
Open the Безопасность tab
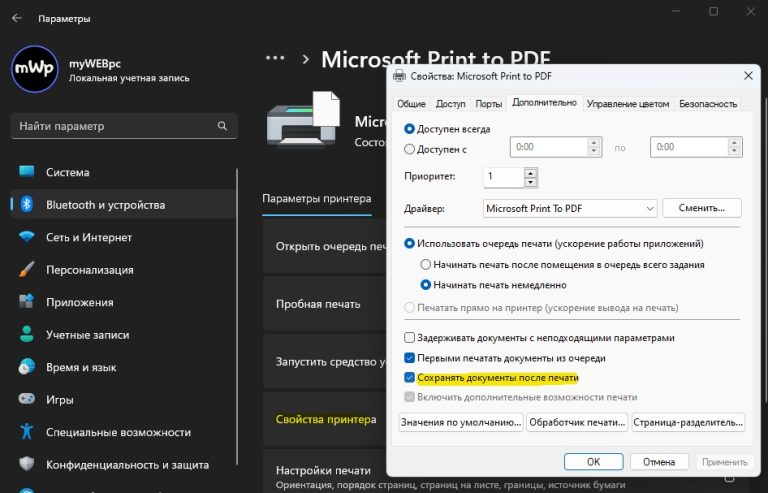(x=708, y=104)
